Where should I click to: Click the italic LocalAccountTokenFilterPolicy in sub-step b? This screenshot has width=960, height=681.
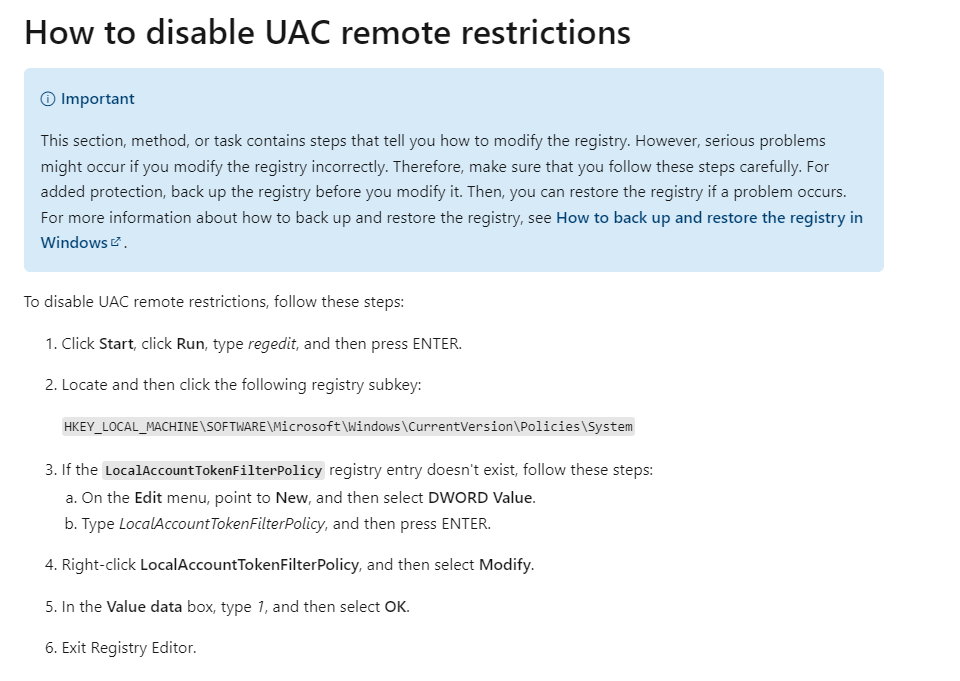tap(222, 524)
